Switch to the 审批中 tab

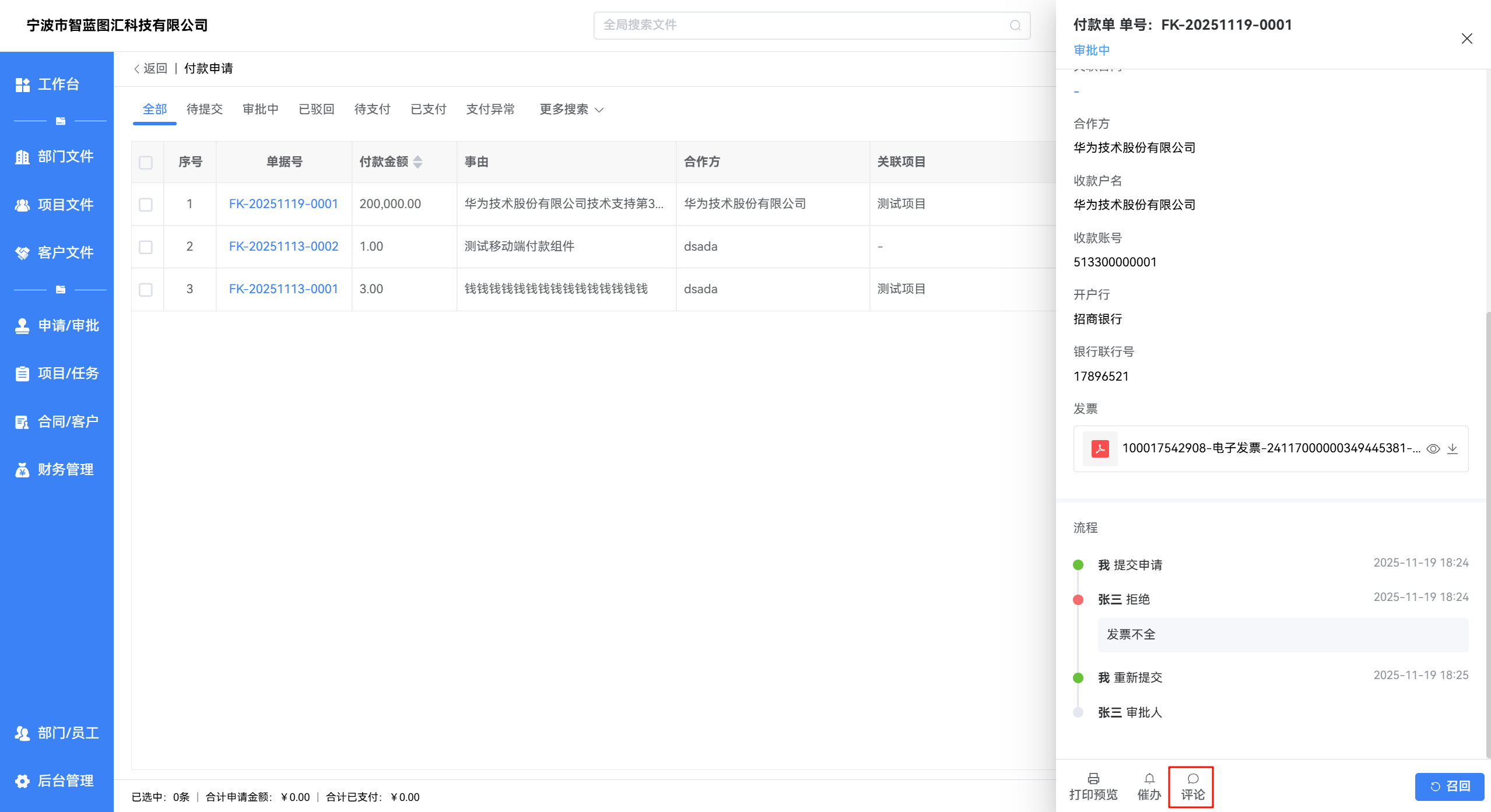coord(260,110)
